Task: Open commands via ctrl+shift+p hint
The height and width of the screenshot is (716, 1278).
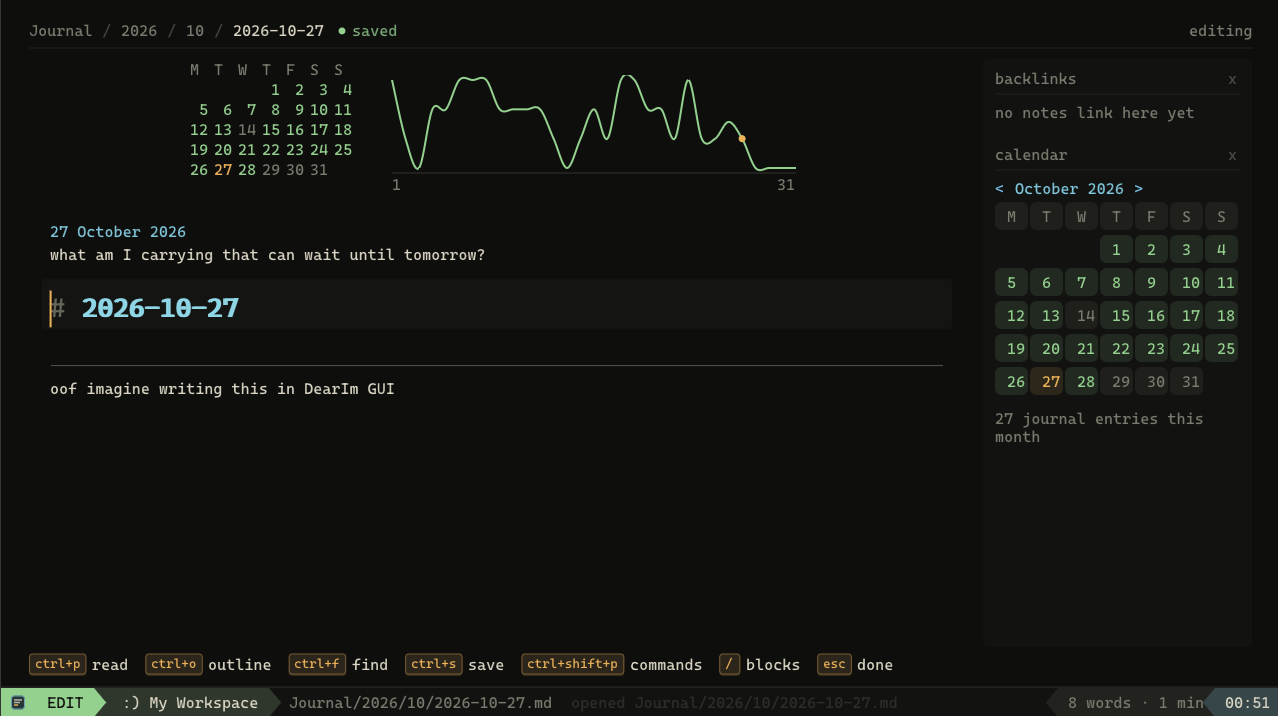Action: [x=612, y=665]
